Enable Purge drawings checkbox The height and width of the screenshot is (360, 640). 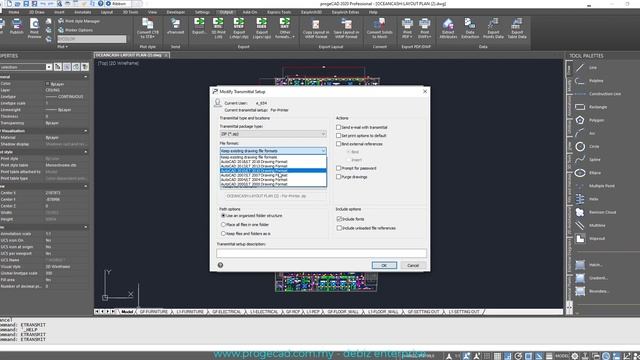tap(338, 177)
